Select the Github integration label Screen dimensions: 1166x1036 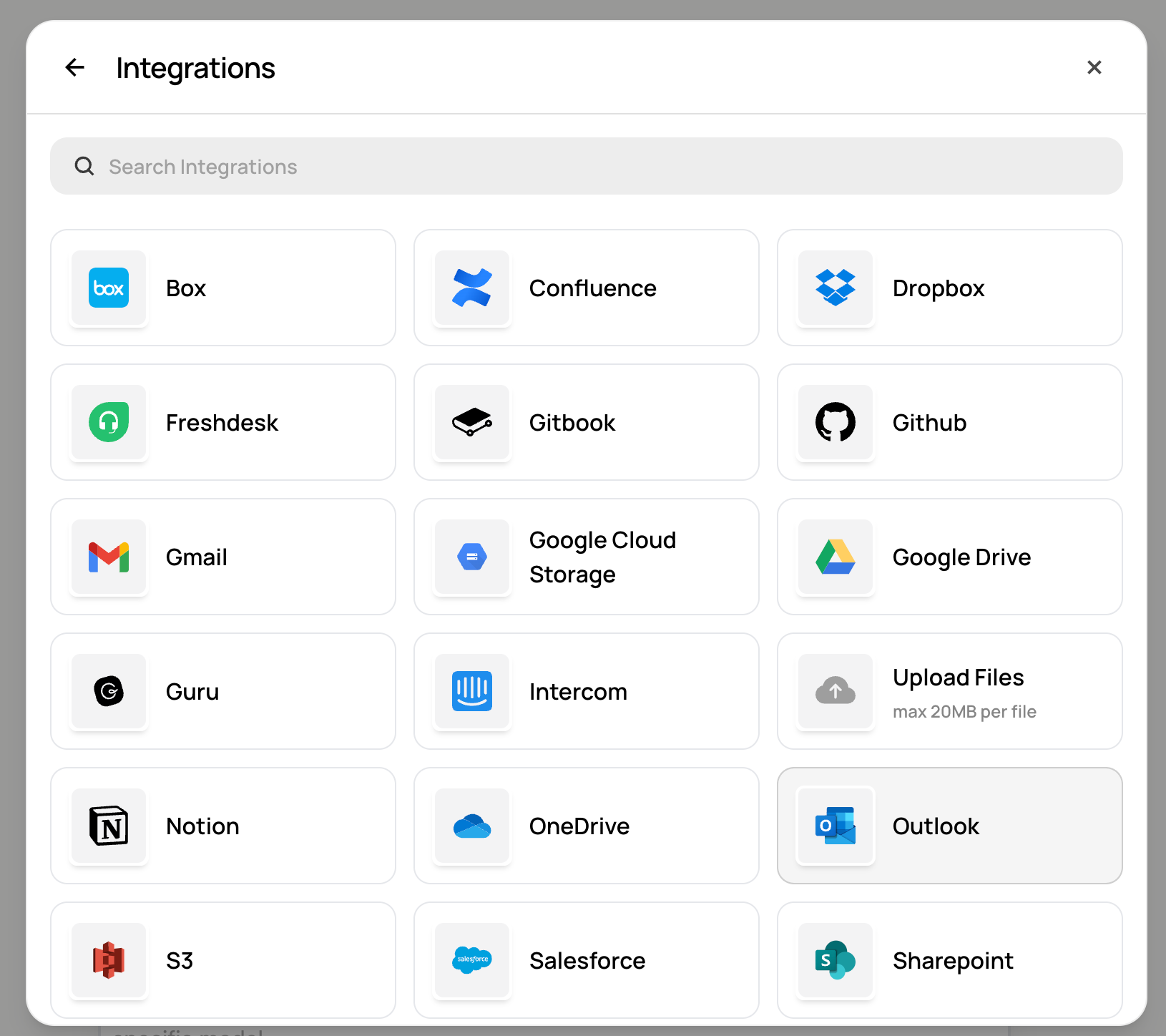coord(930,423)
